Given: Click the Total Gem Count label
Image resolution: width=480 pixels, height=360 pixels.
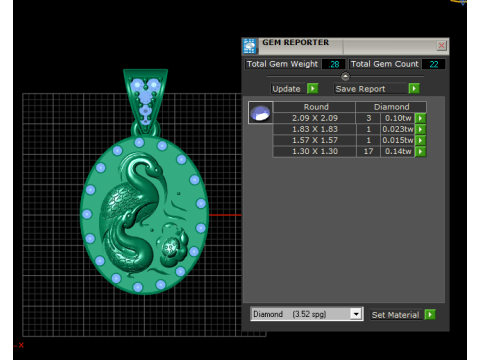Looking at the screenshot, I should coord(384,64).
